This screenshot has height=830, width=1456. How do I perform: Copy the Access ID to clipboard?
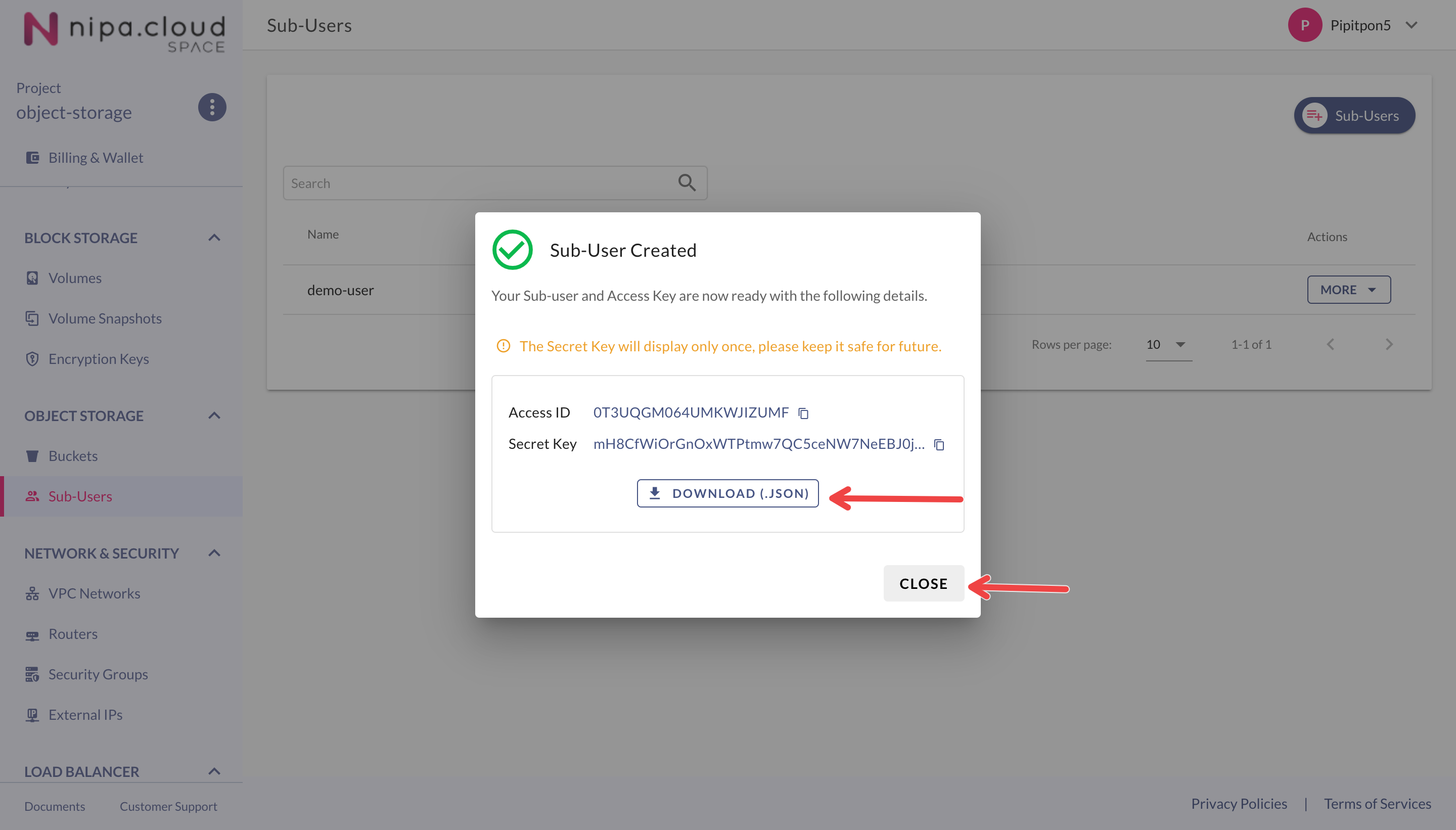coord(803,413)
